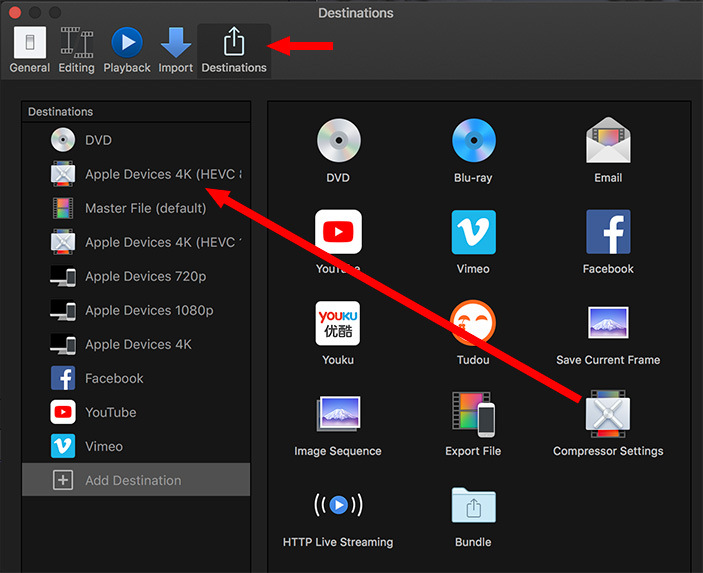Select the Destinations preferences tab

[x=234, y=50]
